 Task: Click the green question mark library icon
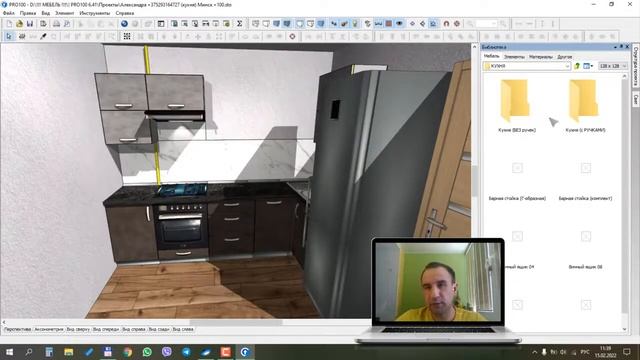coord(577,66)
